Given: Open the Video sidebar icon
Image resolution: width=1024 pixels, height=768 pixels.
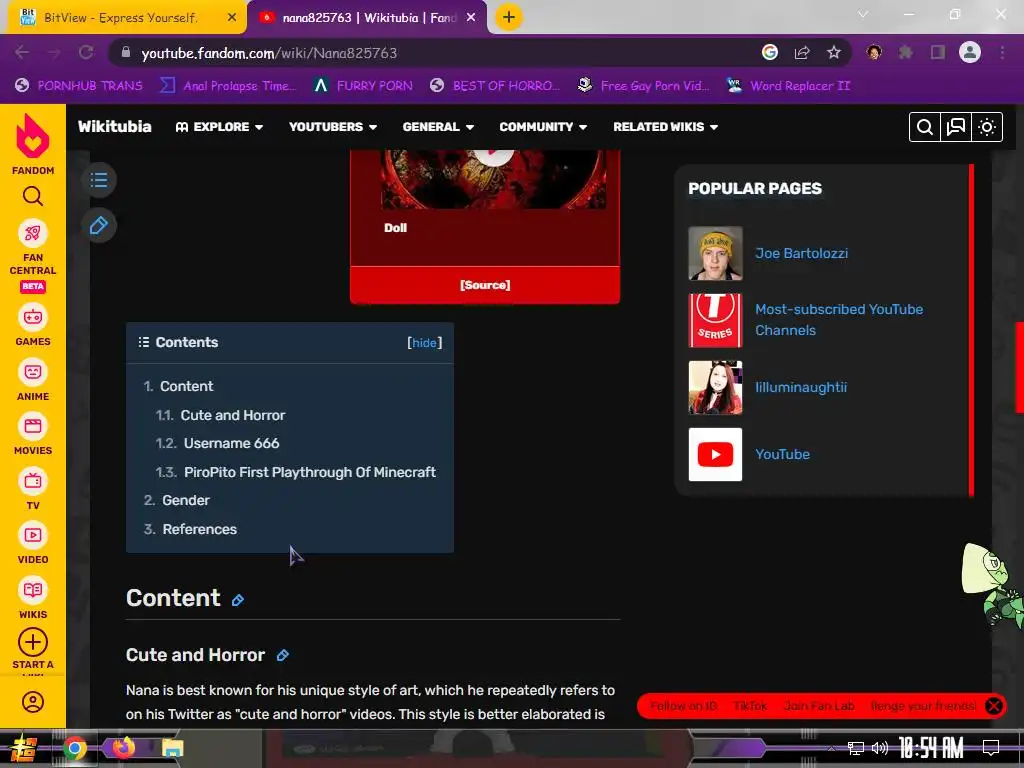Looking at the screenshot, I should [x=33, y=536].
